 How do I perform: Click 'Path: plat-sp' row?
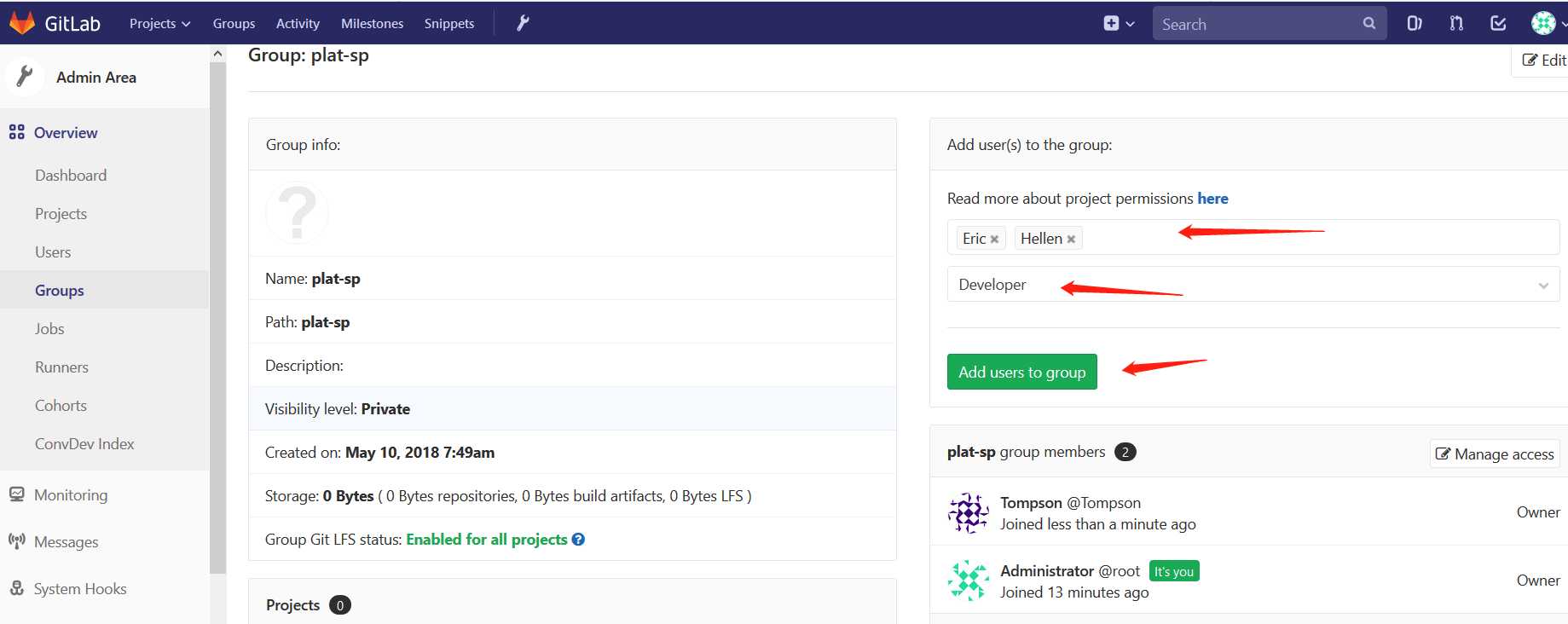572,321
